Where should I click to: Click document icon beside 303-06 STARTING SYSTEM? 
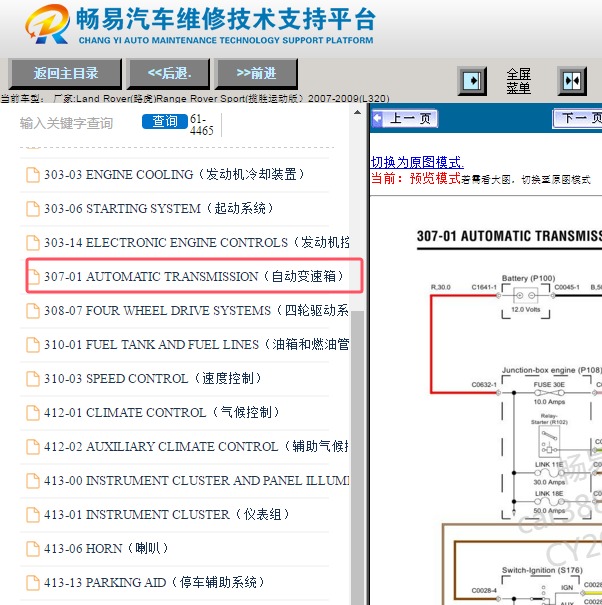click(x=33, y=209)
